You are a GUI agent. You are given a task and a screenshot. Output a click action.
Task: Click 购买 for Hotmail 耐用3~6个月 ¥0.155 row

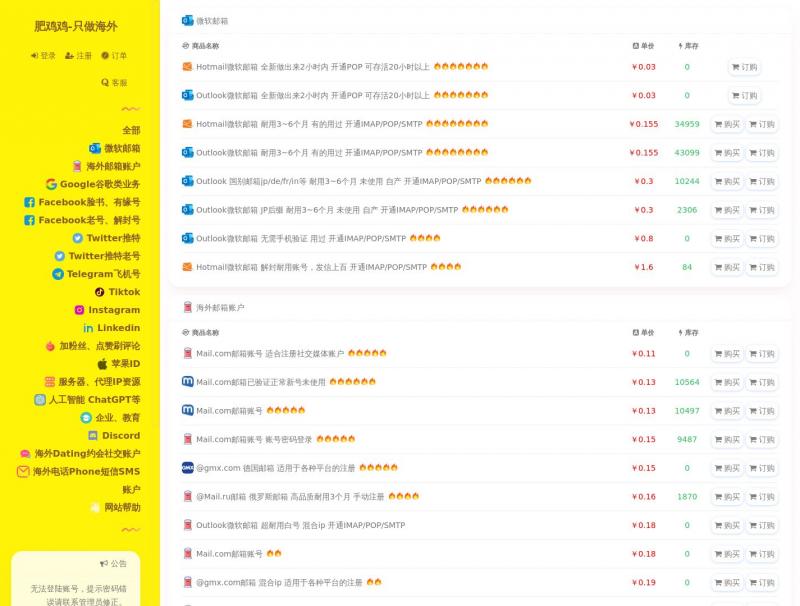[728, 124]
